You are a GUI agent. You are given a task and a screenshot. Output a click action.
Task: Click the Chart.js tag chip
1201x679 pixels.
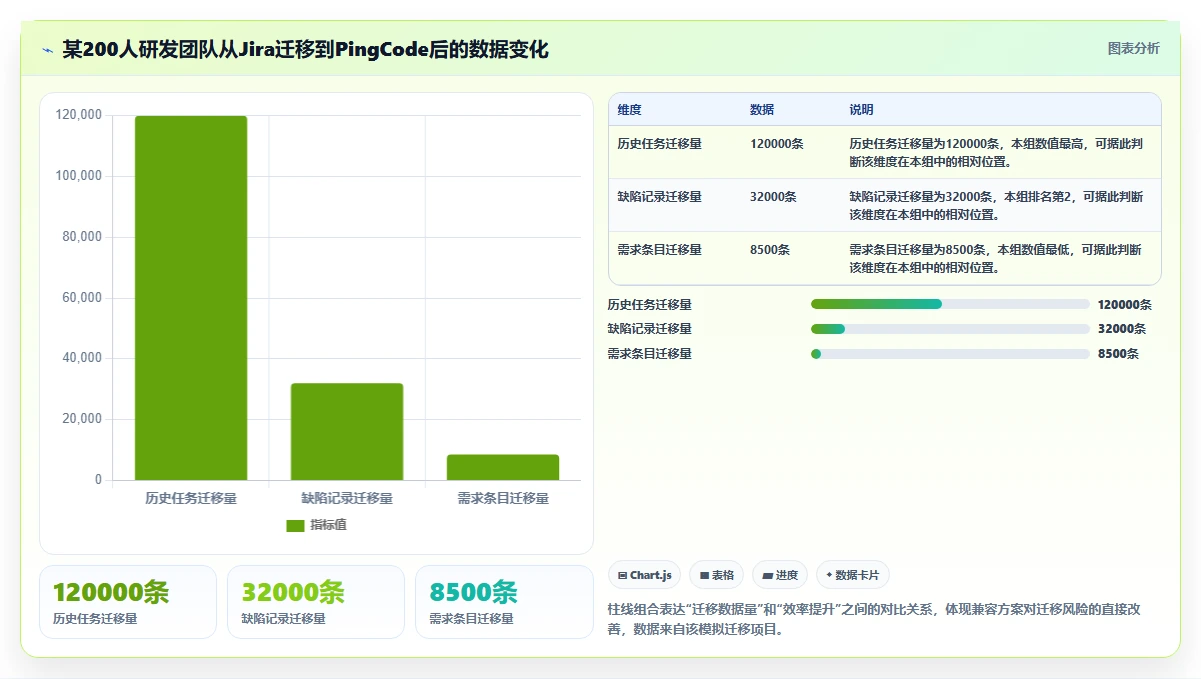645,575
